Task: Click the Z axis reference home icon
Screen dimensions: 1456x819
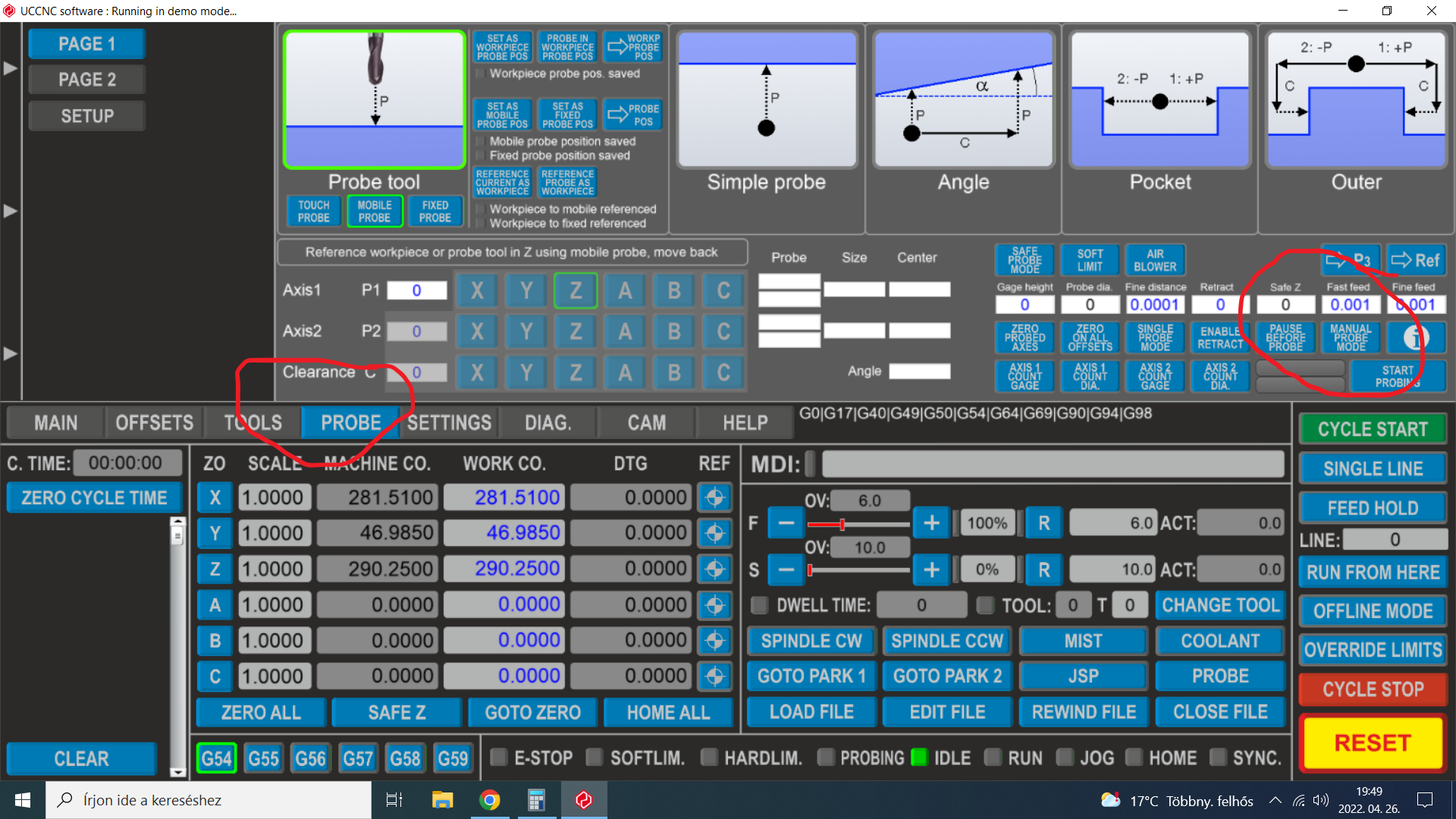Action: 714,570
